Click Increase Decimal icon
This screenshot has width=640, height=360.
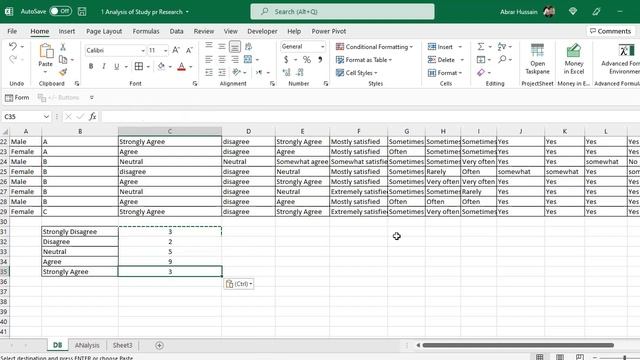coord(287,73)
